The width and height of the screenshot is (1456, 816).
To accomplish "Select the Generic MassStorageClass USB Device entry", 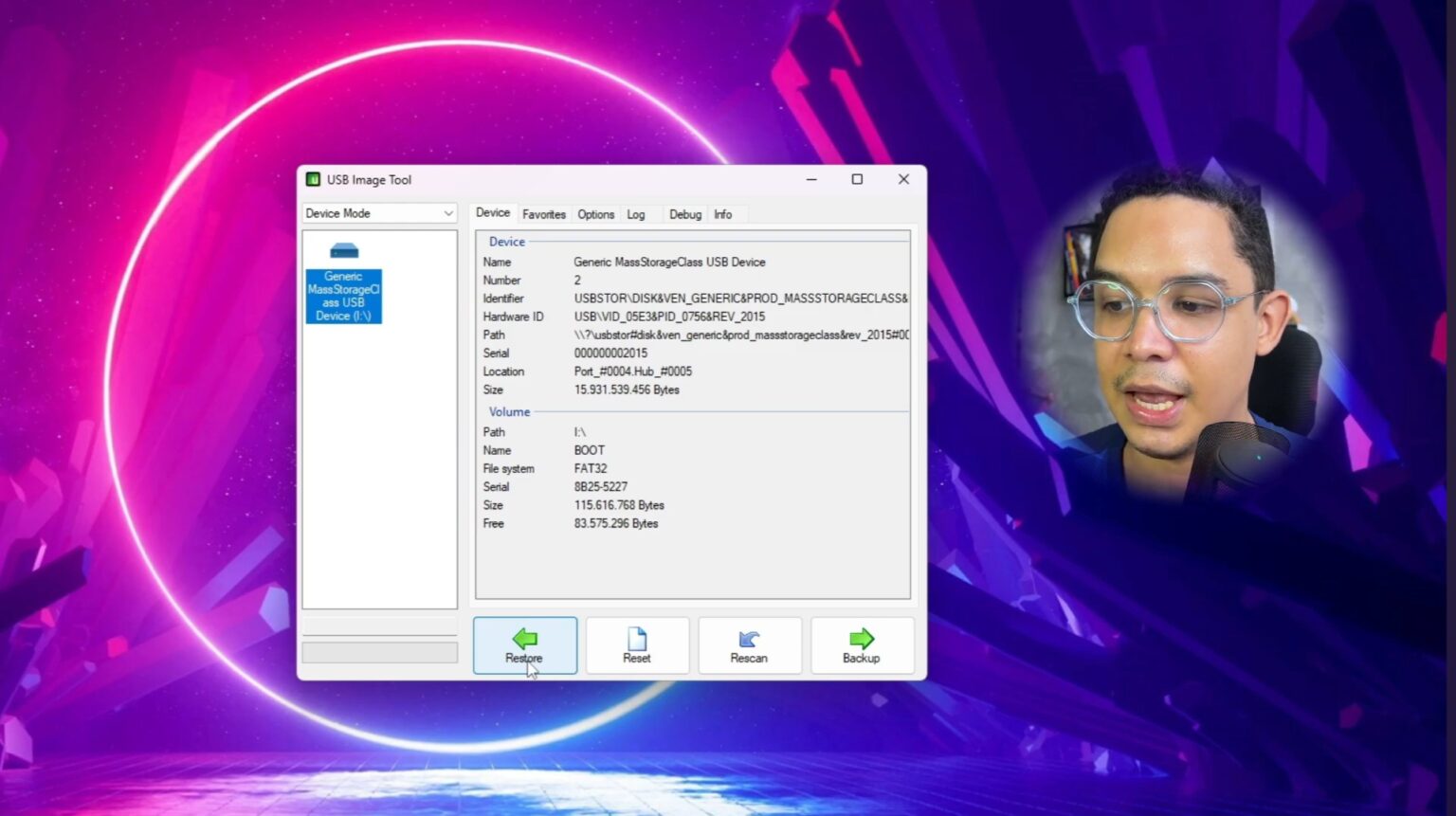I will click(x=343, y=296).
